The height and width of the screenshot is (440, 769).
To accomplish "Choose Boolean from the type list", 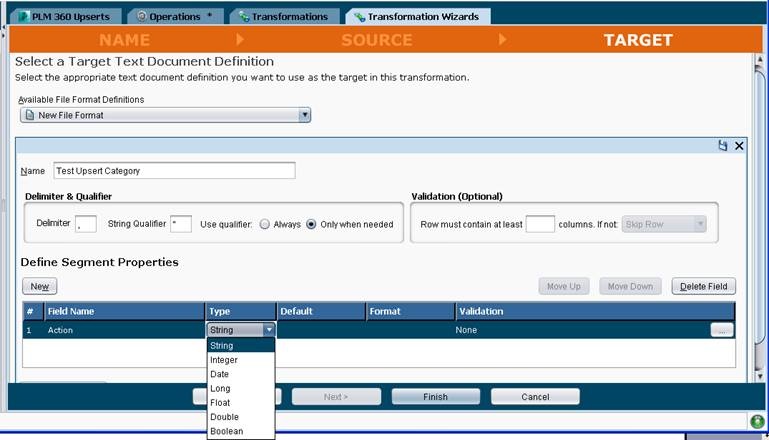I will 226,431.
